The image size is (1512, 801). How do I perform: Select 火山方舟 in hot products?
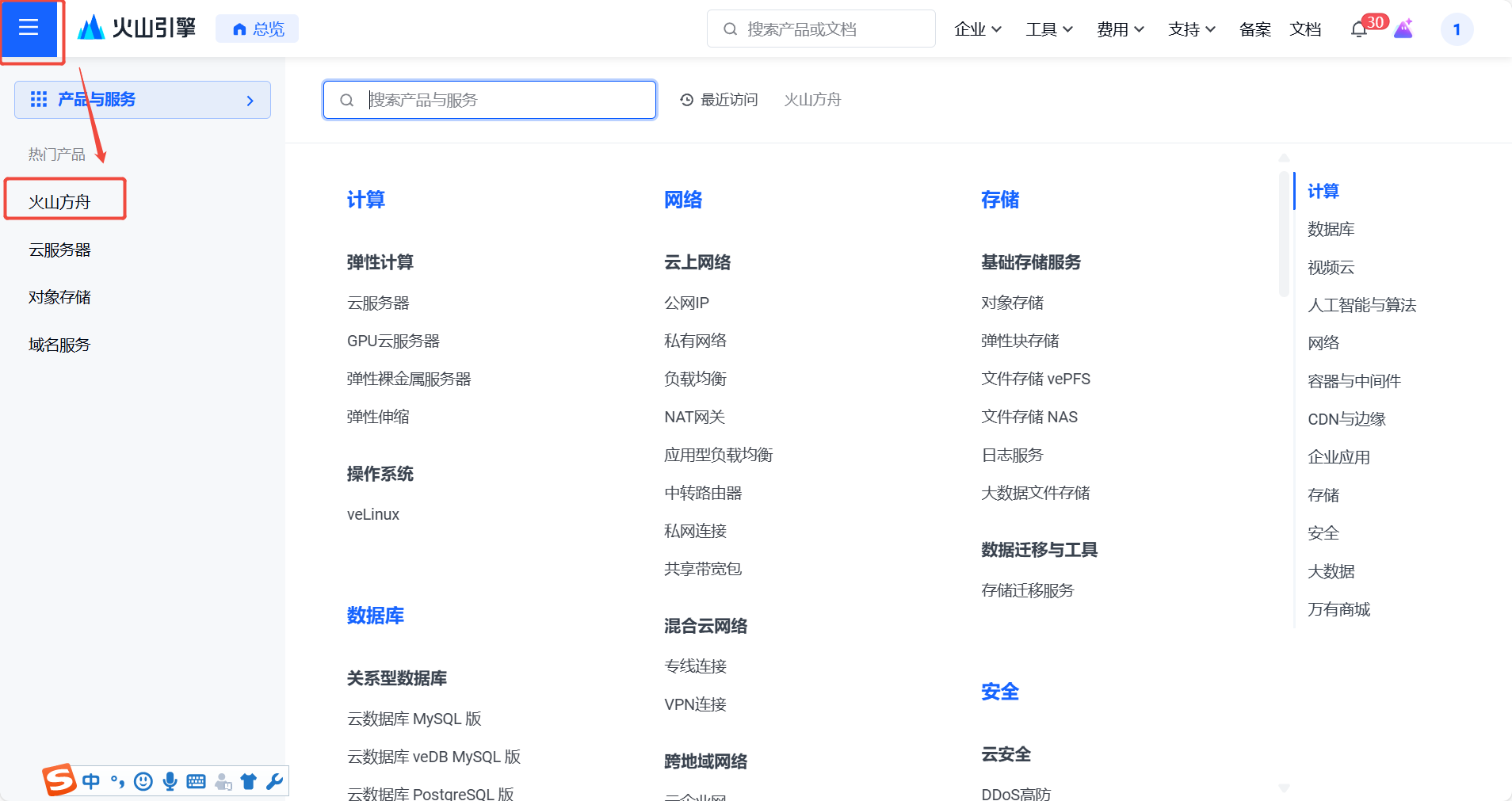tap(59, 202)
